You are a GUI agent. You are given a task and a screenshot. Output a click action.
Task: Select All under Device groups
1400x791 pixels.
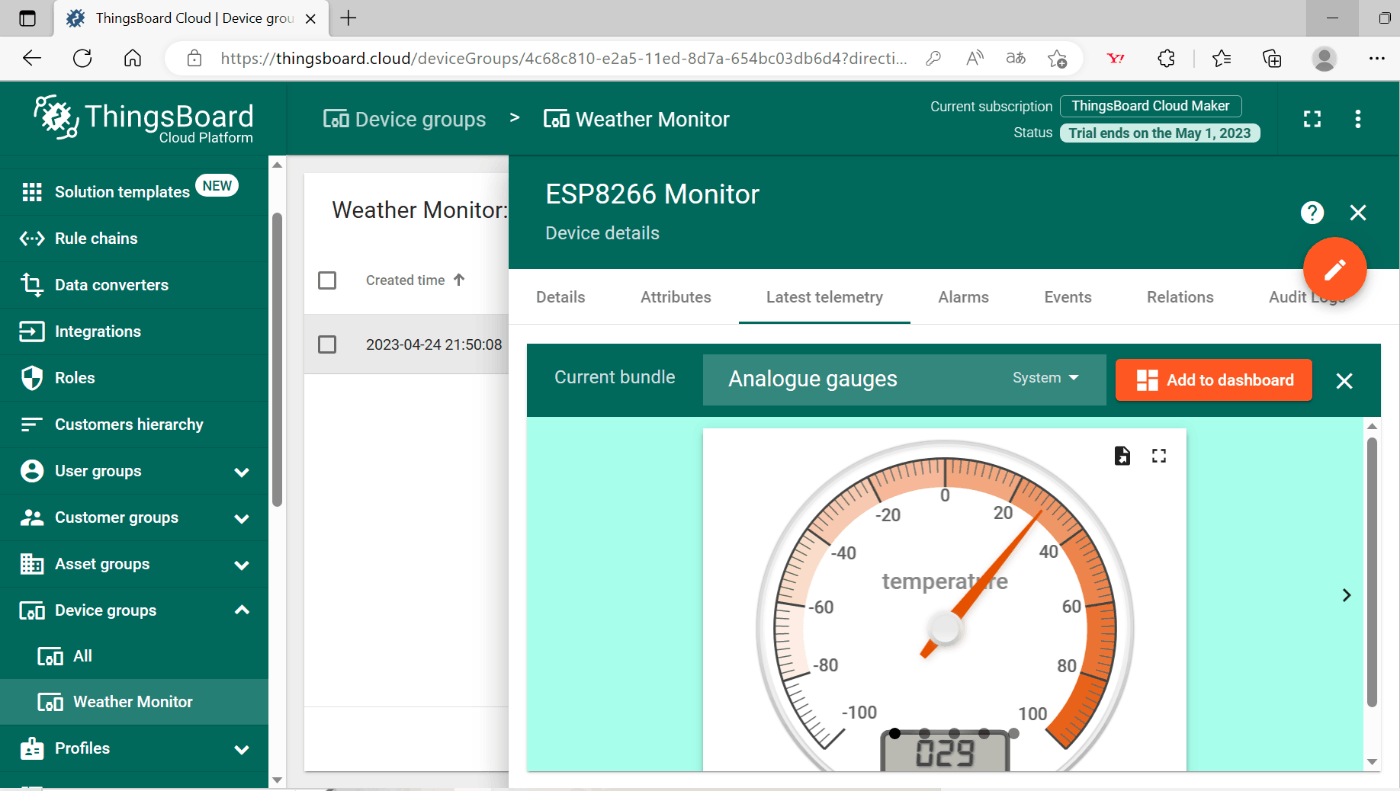click(134, 656)
